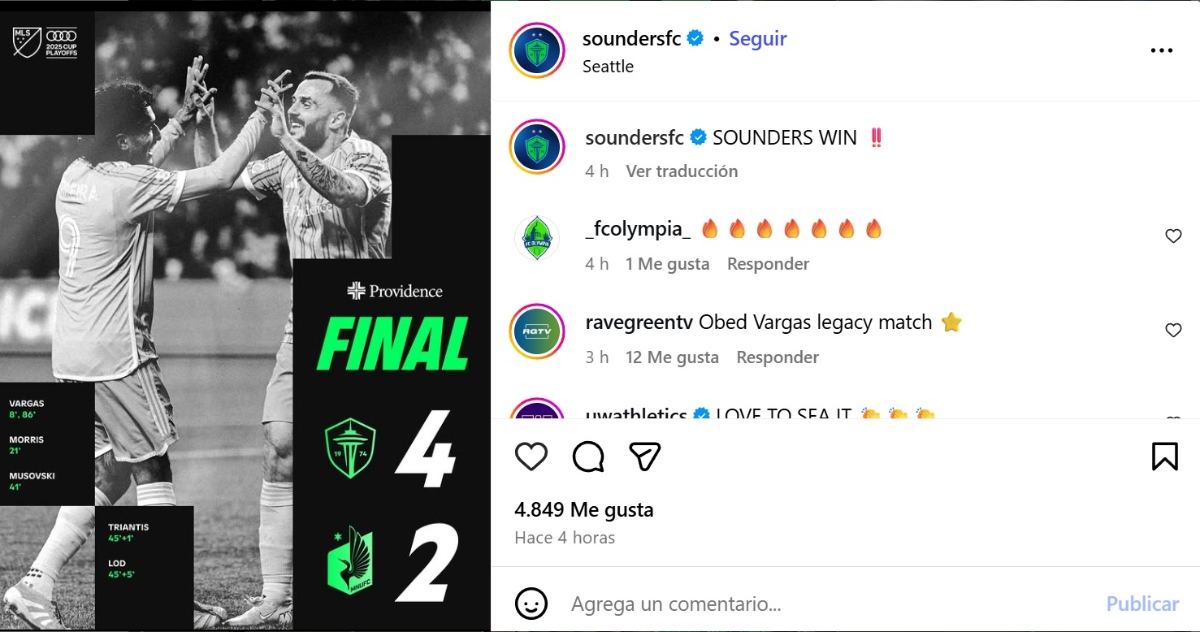Save post with bookmark icon
The width and height of the screenshot is (1200, 632).
[1165, 456]
